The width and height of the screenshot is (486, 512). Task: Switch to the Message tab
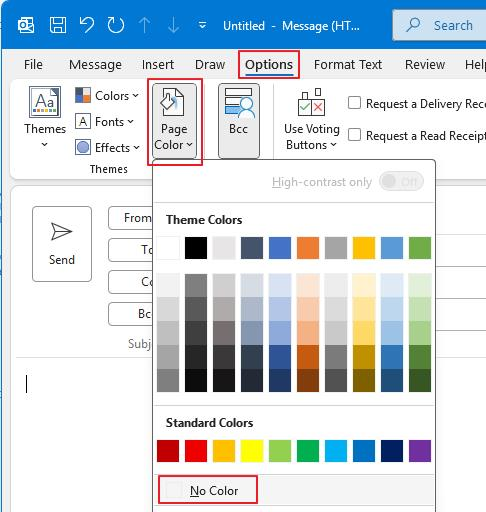(95, 65)
